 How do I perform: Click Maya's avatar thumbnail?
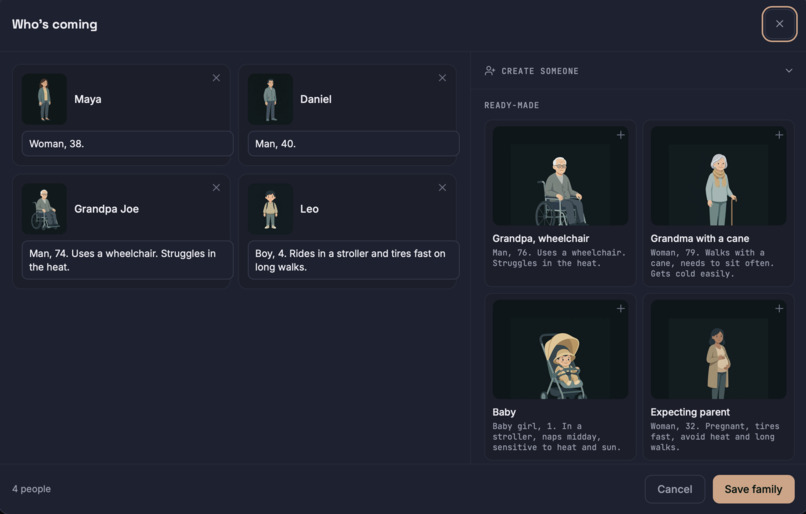click(44, 99)
